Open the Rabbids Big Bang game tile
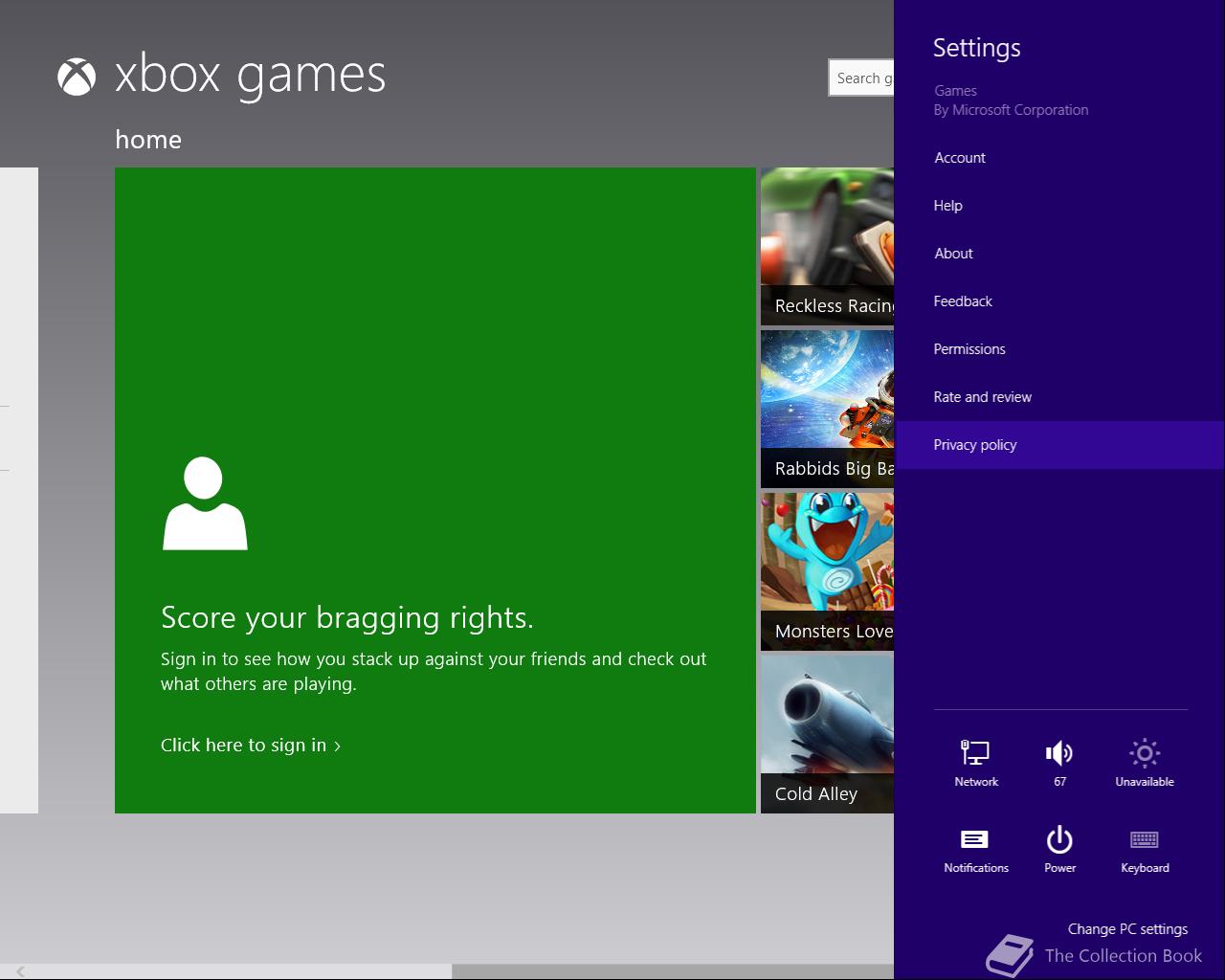Viewport: 1225px width, 980px height. [x=827, y=410]
